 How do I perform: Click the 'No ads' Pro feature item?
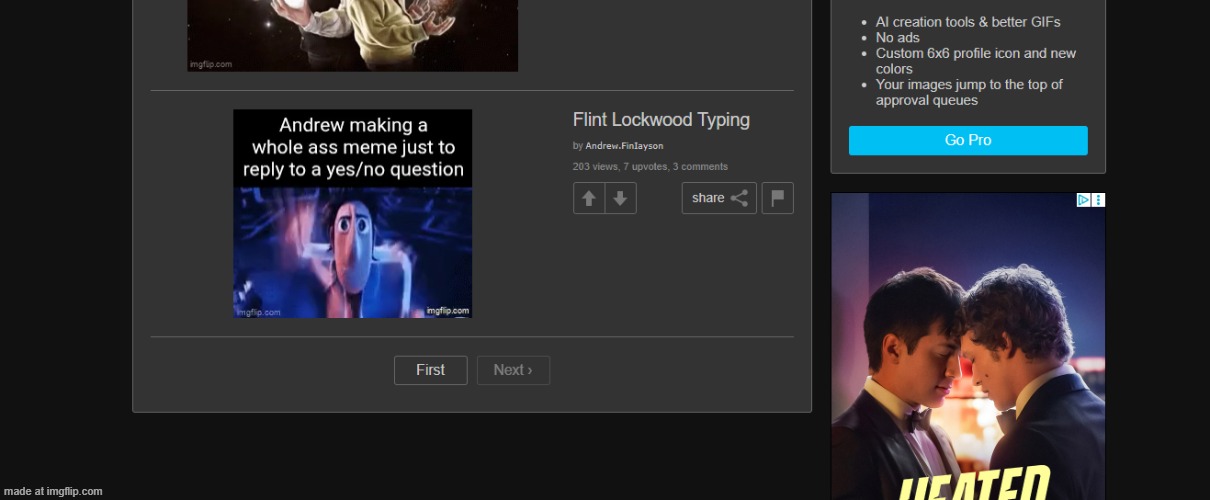[897, 38]
